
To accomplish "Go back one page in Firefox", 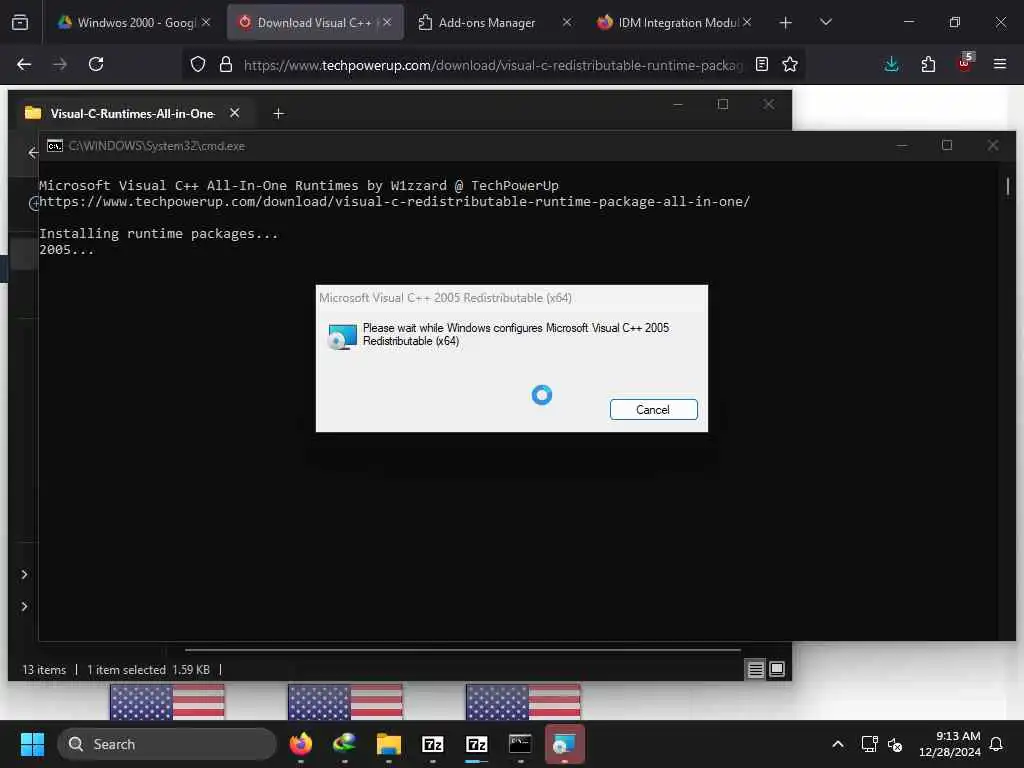I will click(x=24, y=64).
